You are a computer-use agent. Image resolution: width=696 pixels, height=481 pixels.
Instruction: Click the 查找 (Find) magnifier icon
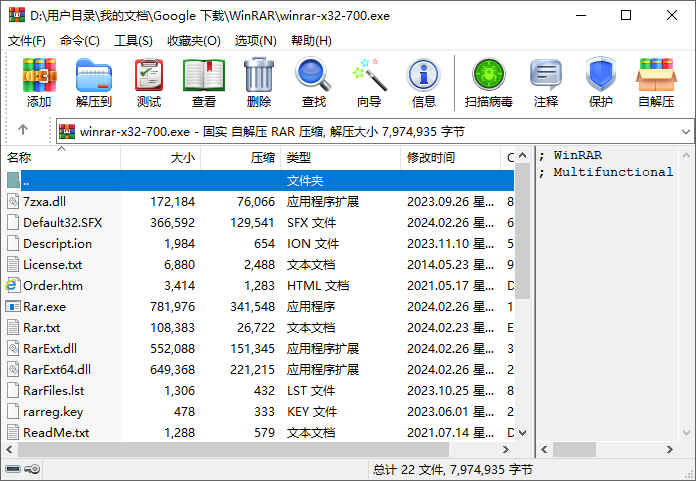(x=313, y=75)
